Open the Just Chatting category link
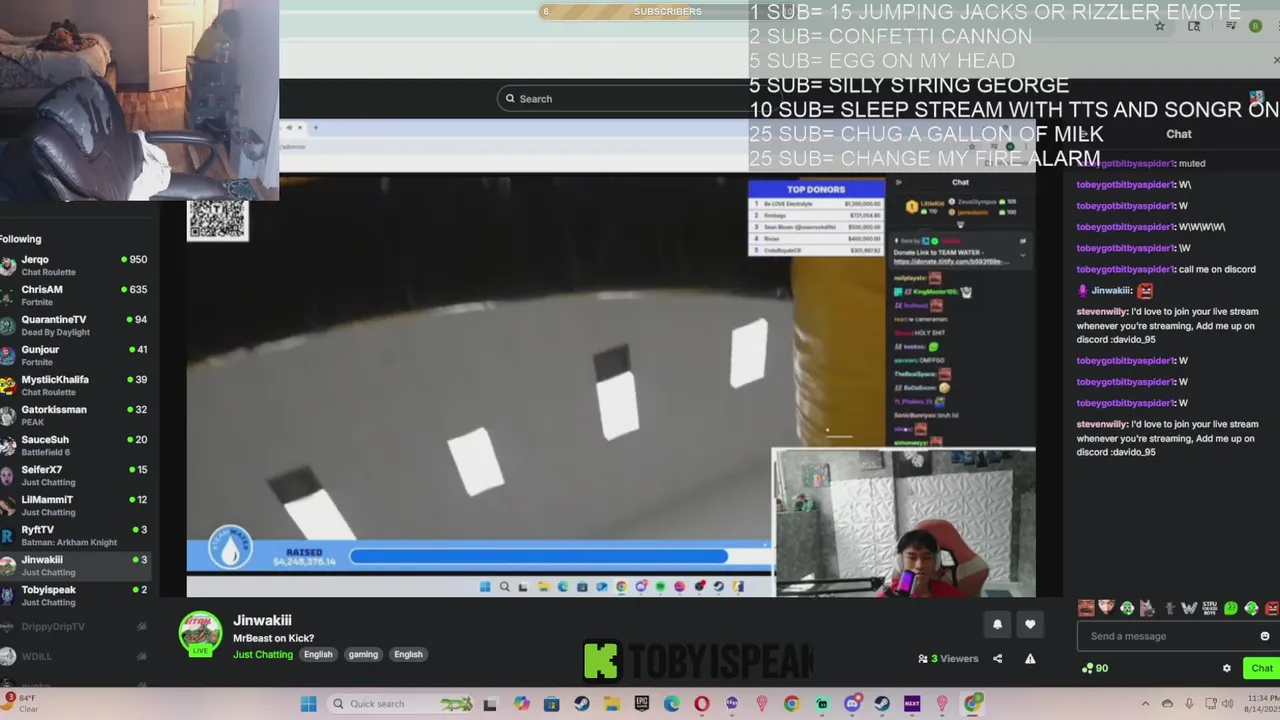Viewport: 1280px width, 720px height. point(263,654)
